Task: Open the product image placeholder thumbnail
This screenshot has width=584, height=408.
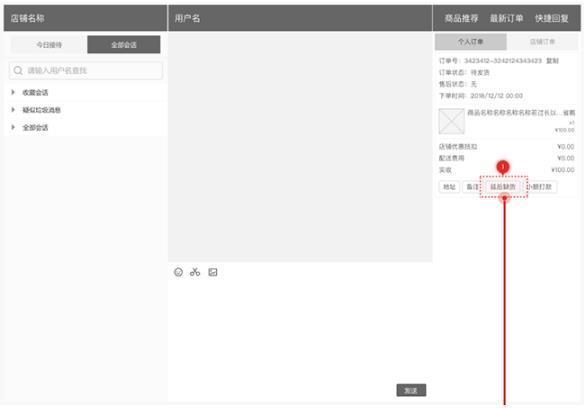Action: (451, 121)
